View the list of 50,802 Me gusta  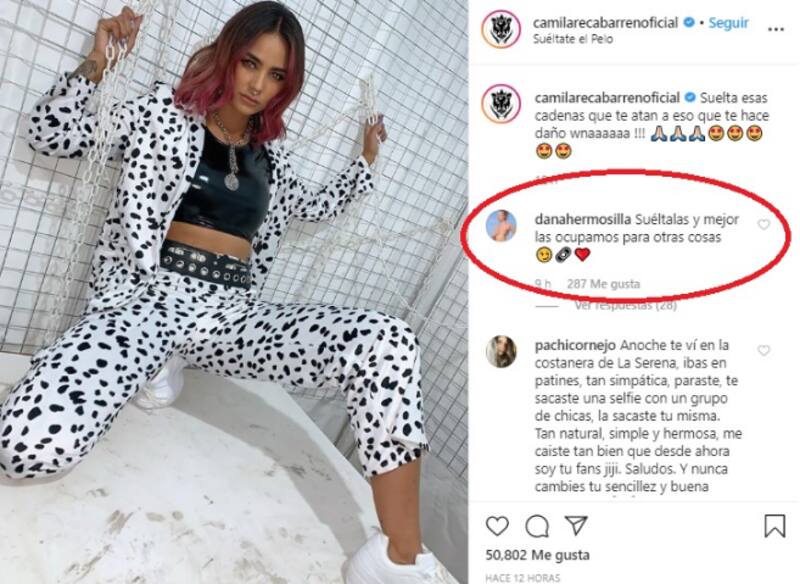[537, 555]
